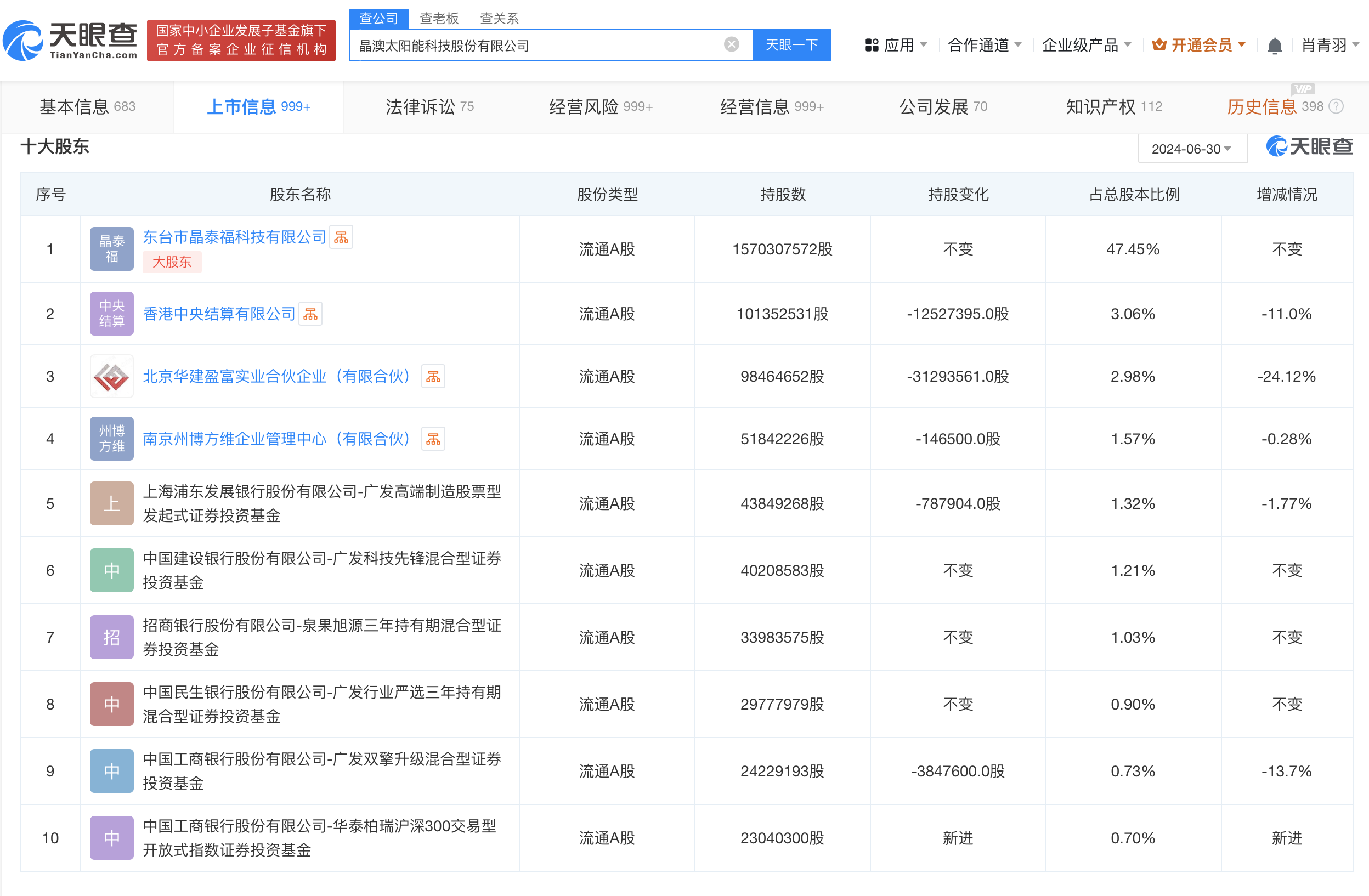Click the crown icon beside 开通会员

pos(1159,44)
